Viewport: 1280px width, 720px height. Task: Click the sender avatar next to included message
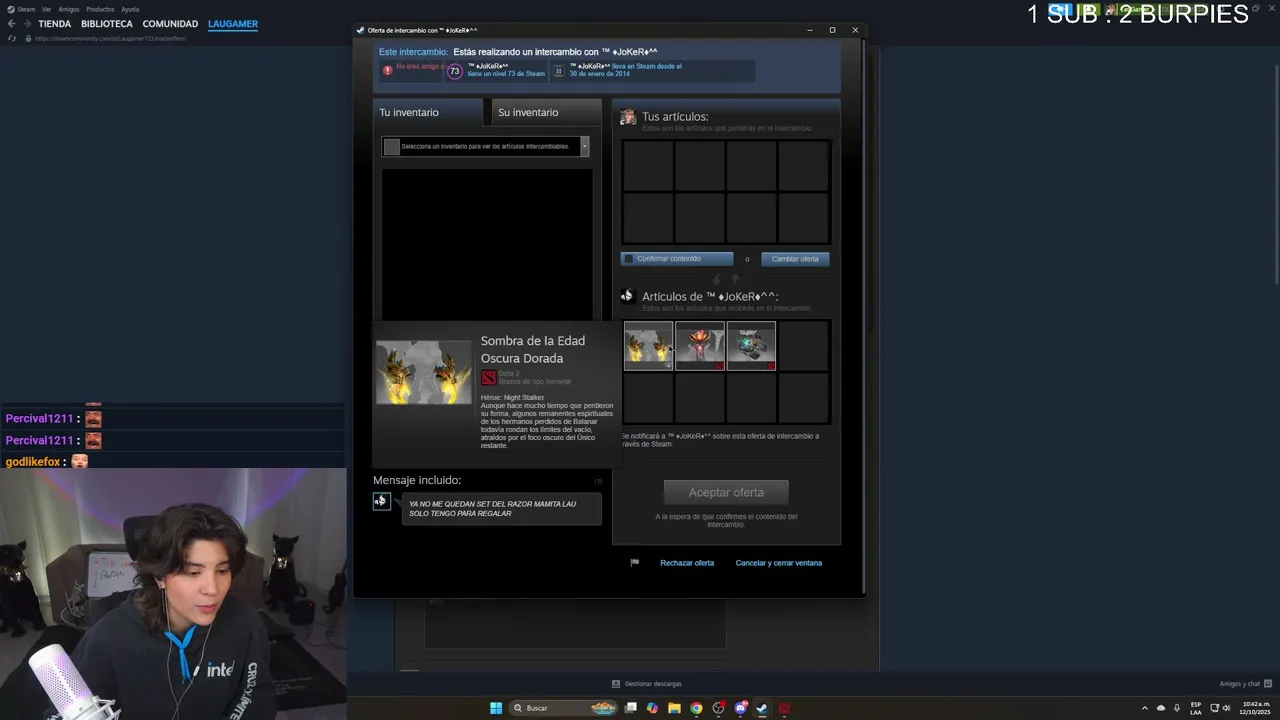tap(381, 501)
